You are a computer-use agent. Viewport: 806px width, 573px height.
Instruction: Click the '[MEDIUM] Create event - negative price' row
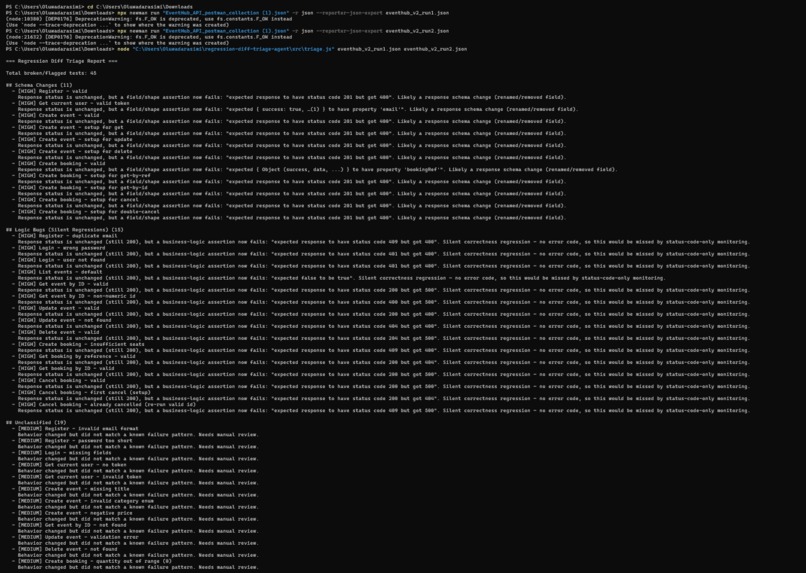coord(72,513)
